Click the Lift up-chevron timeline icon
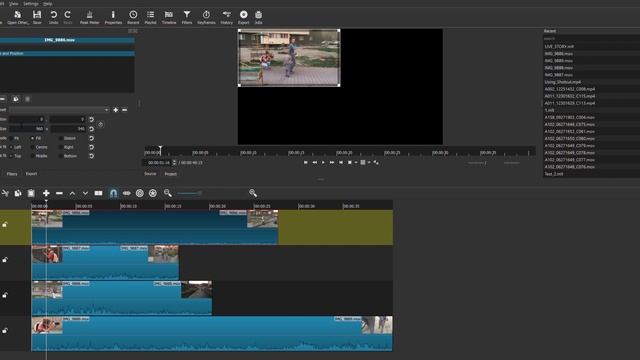The width and height of the screenshot is (640, 360). click(x=72, y=193)
